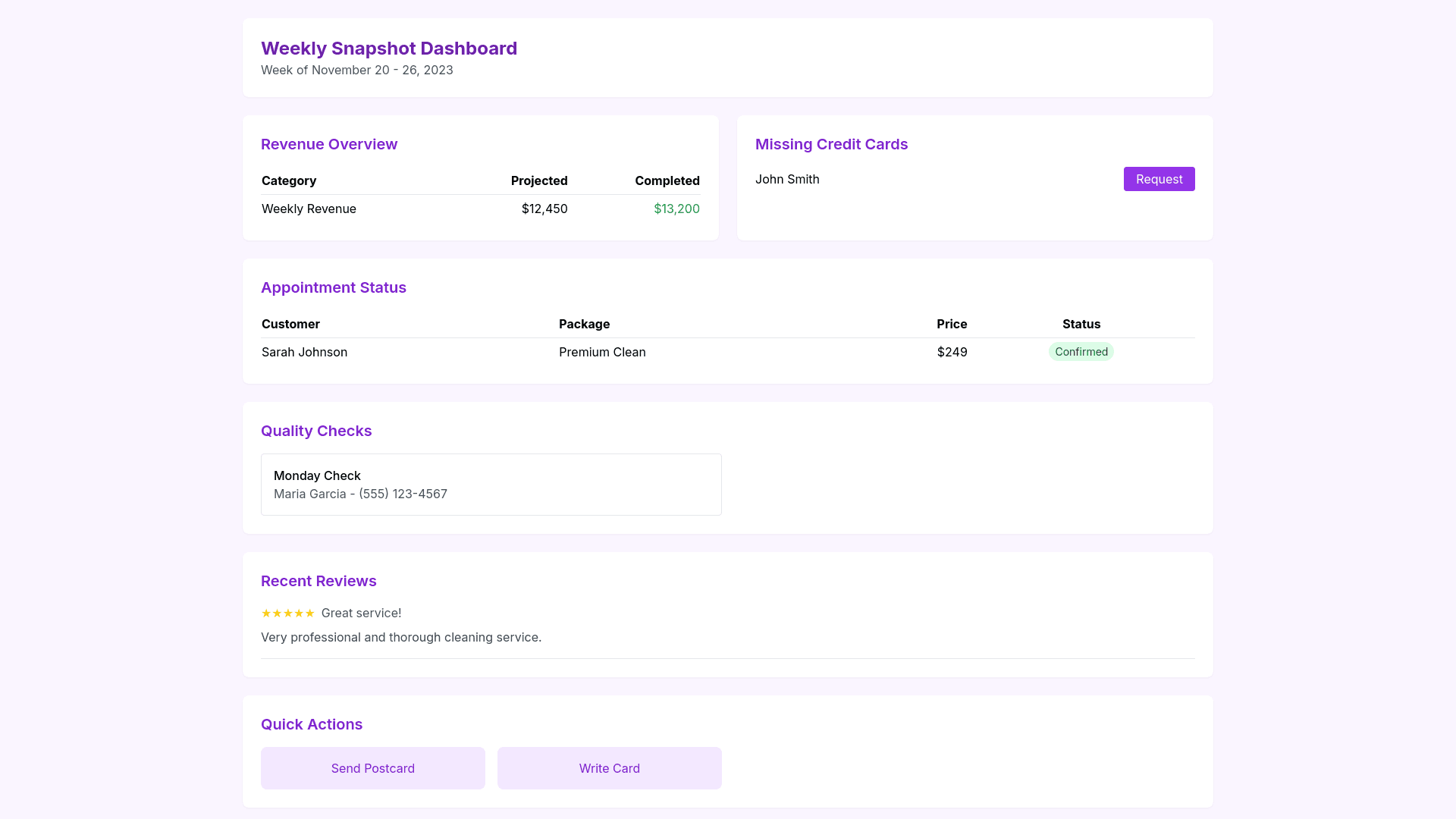Click the Customer column header
Image resolution: width=1456 pixels, height=819 pixels.
click(290, 324)
